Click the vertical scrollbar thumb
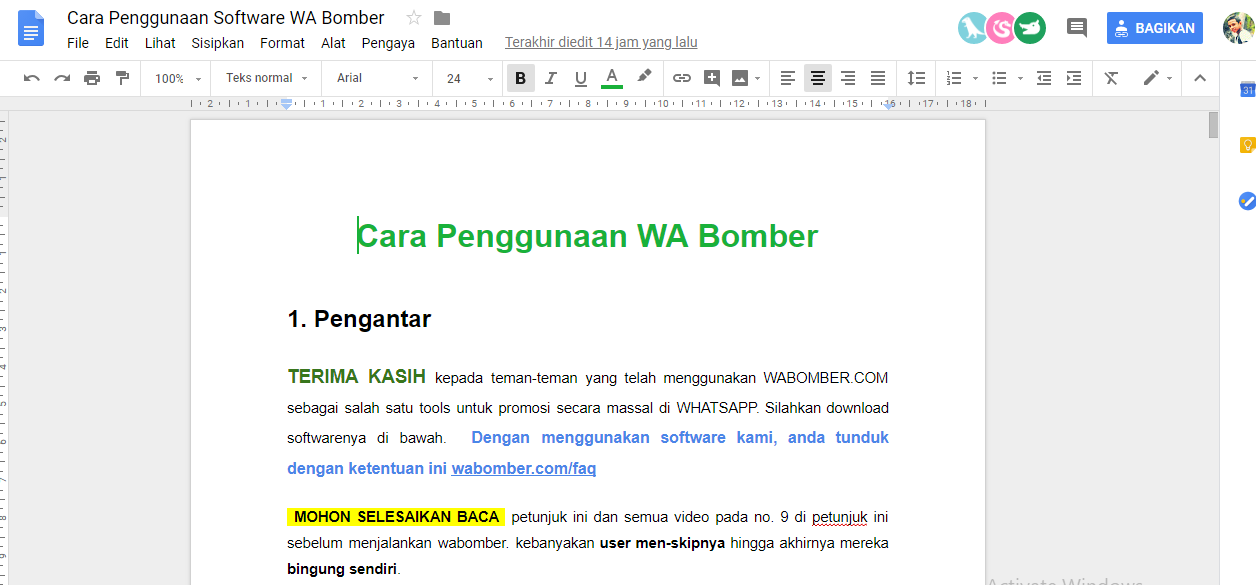The height and width of the screenshot is (585, 1256). 1213,125
